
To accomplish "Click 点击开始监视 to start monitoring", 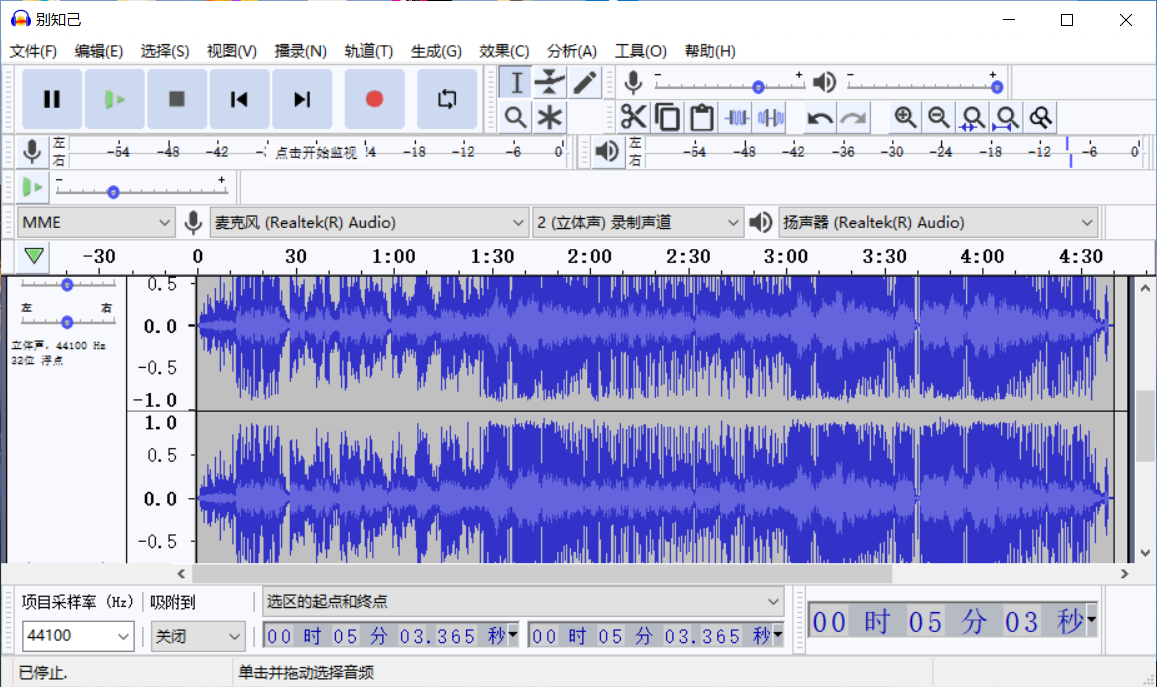I will pos(316,153).
